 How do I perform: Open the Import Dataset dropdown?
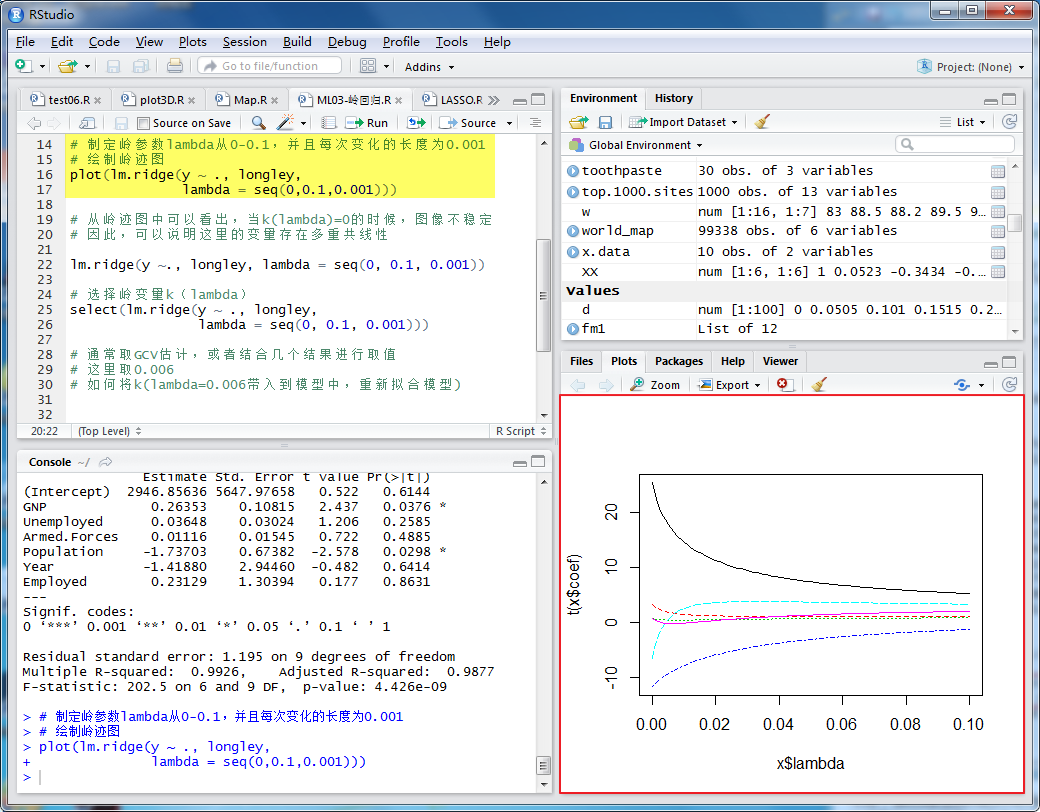tap(683, 122)
